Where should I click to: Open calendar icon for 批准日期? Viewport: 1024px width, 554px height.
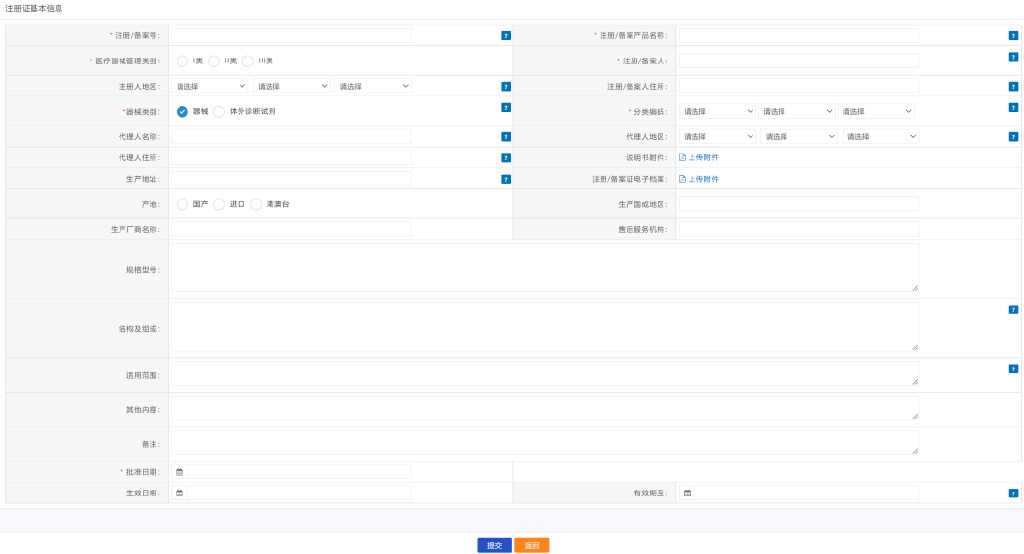(x=180, y=471)
